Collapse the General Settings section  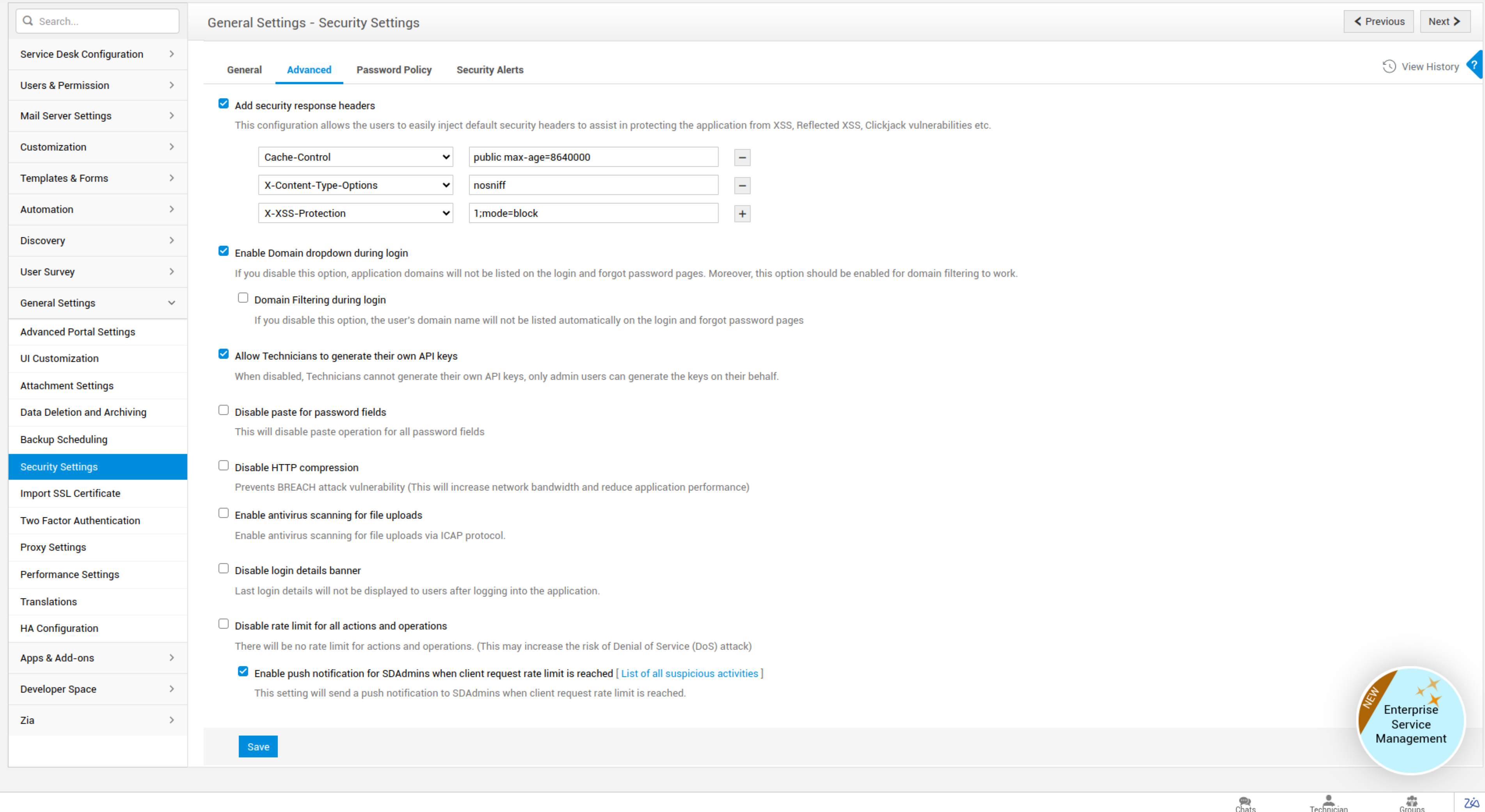(97, 303)
